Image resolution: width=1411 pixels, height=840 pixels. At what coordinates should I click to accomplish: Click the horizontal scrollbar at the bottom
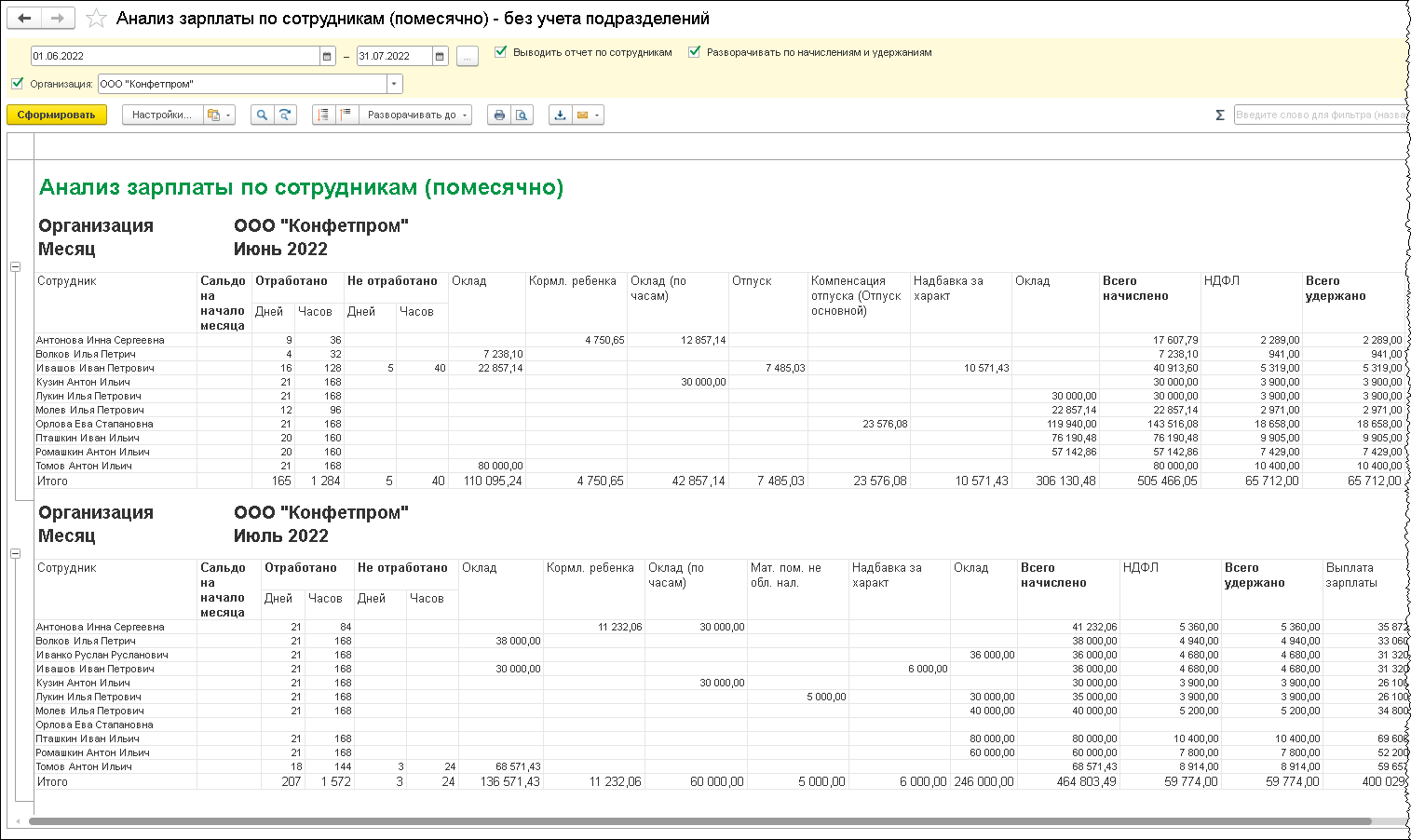[699, 821]
